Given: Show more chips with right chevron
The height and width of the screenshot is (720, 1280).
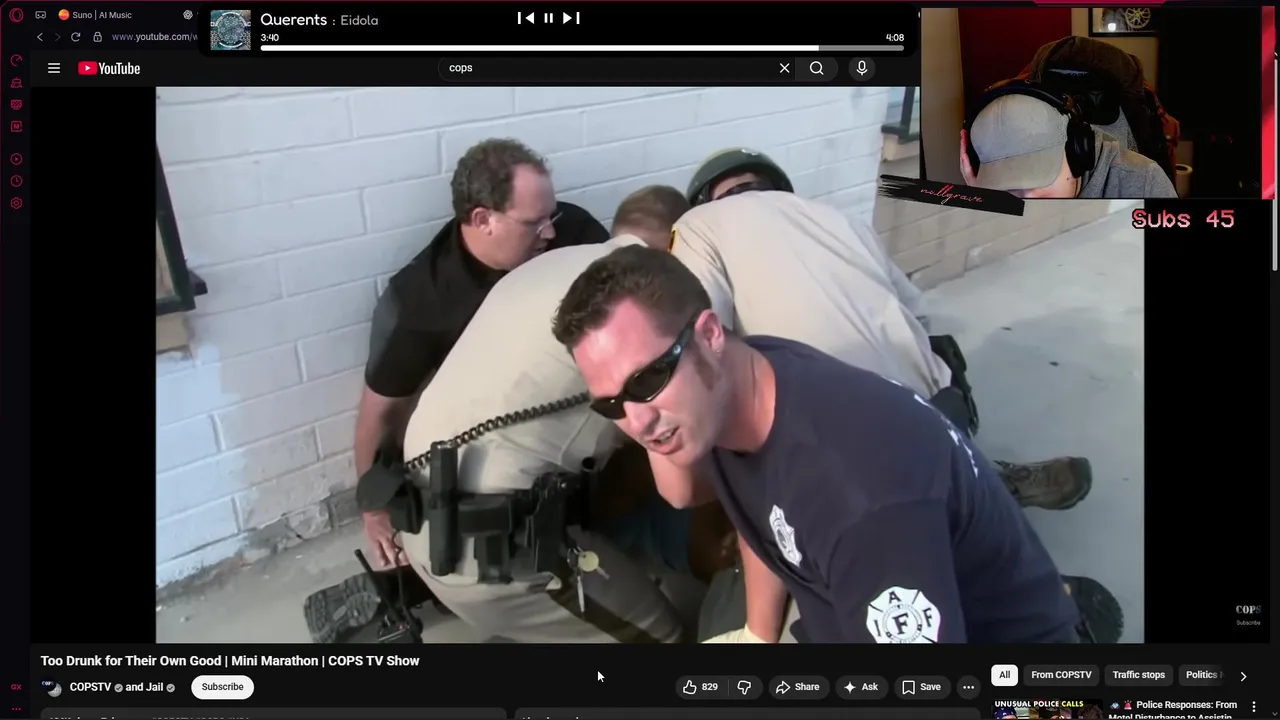Looking at the screenshot, I should click(1243, 676).
